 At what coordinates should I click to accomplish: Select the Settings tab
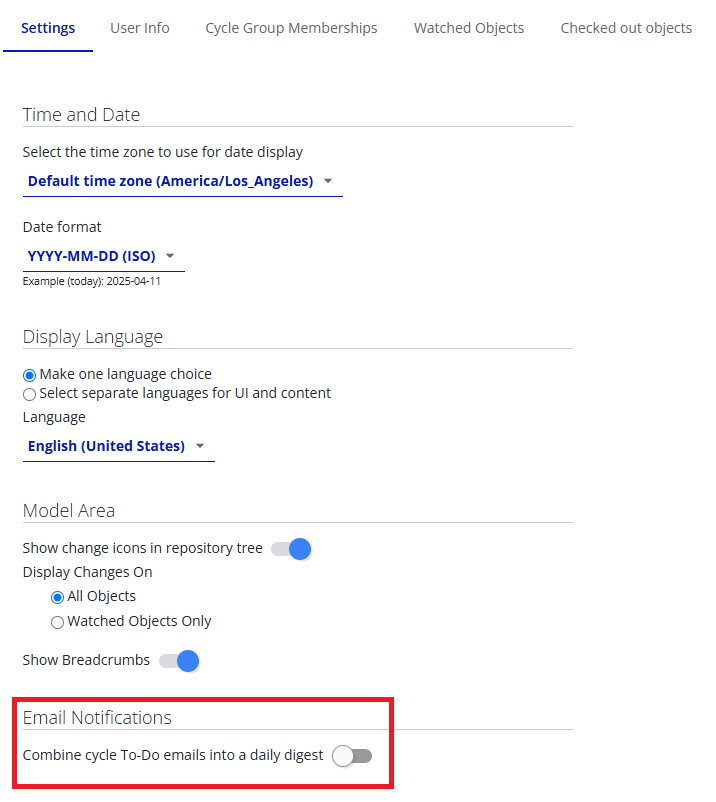coord(48,28)
